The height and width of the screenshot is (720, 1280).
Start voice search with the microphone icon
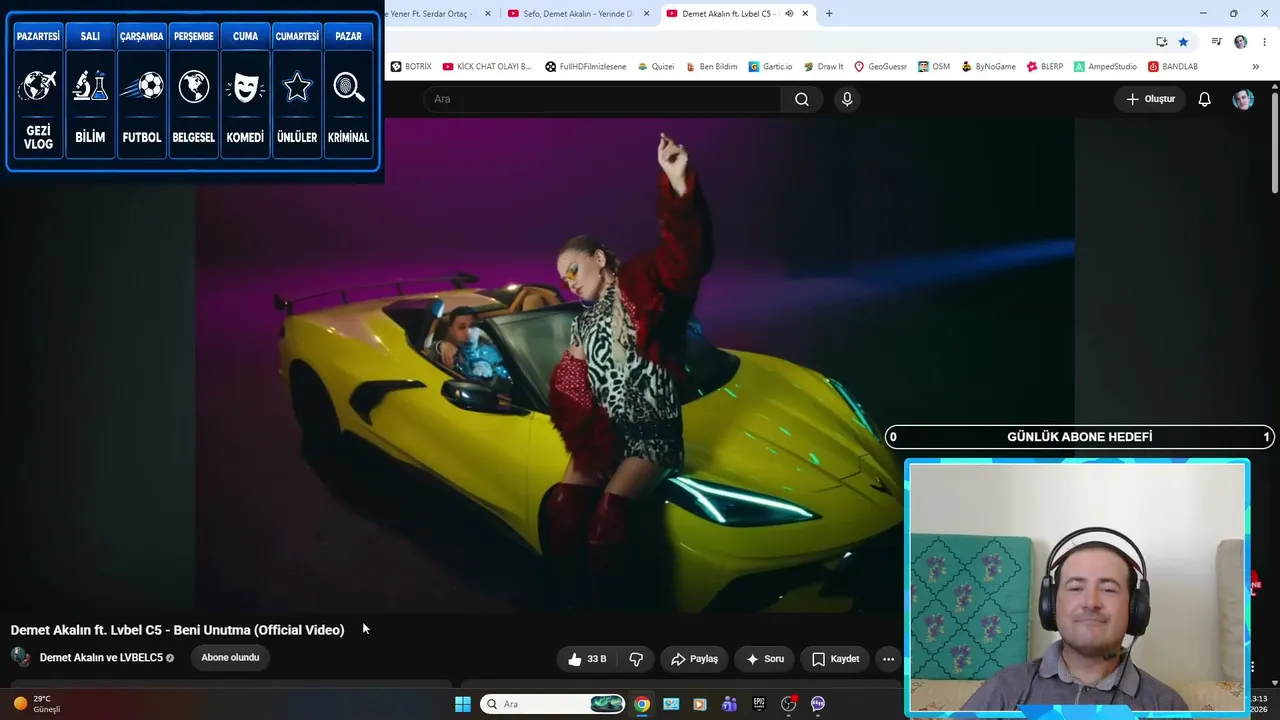pos(847,99)
